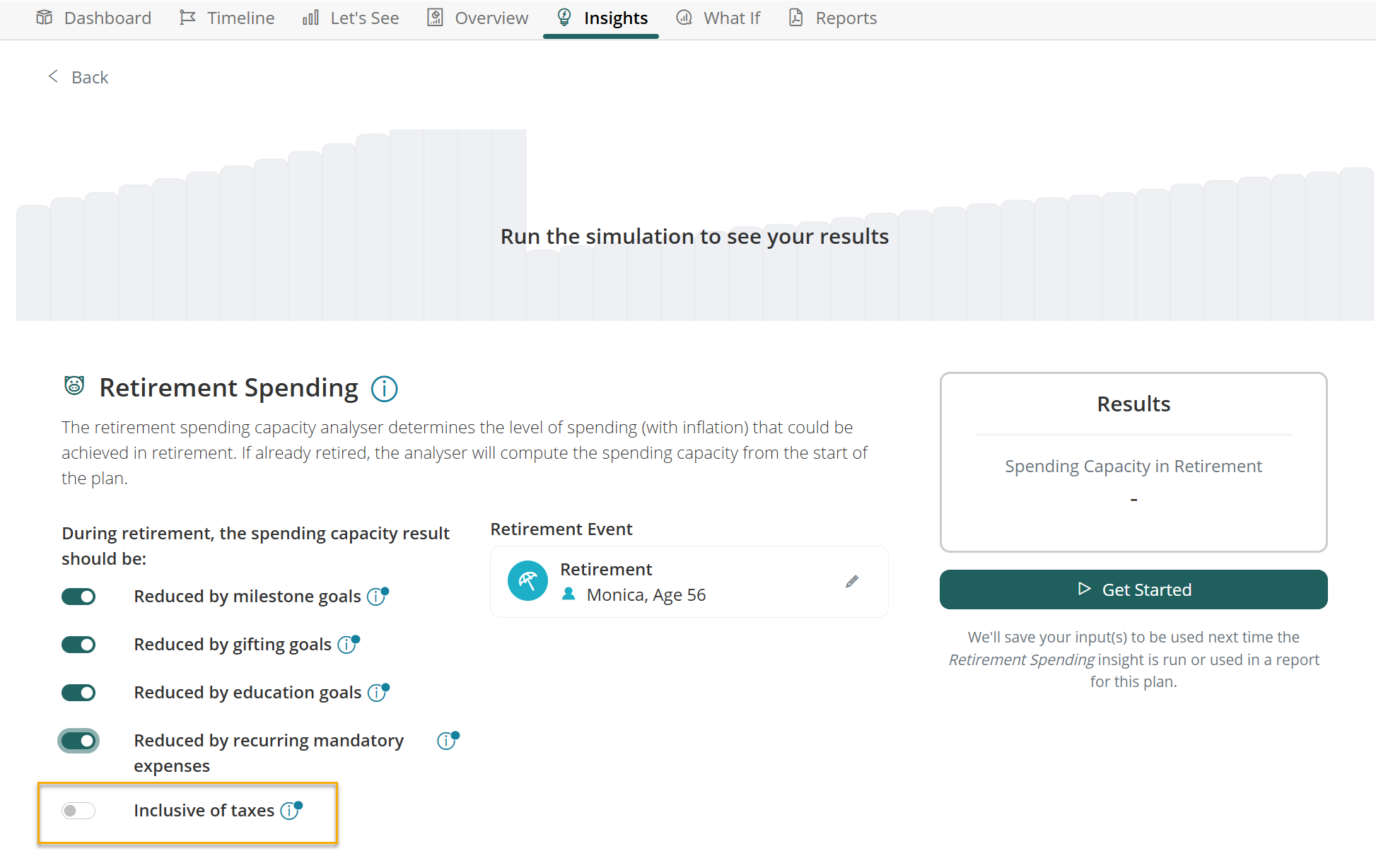Screen dimensions: 1376x868
Task: Click recurring mandatory expenses info icon
Action: pyautogui.click(x=447, y=741)
